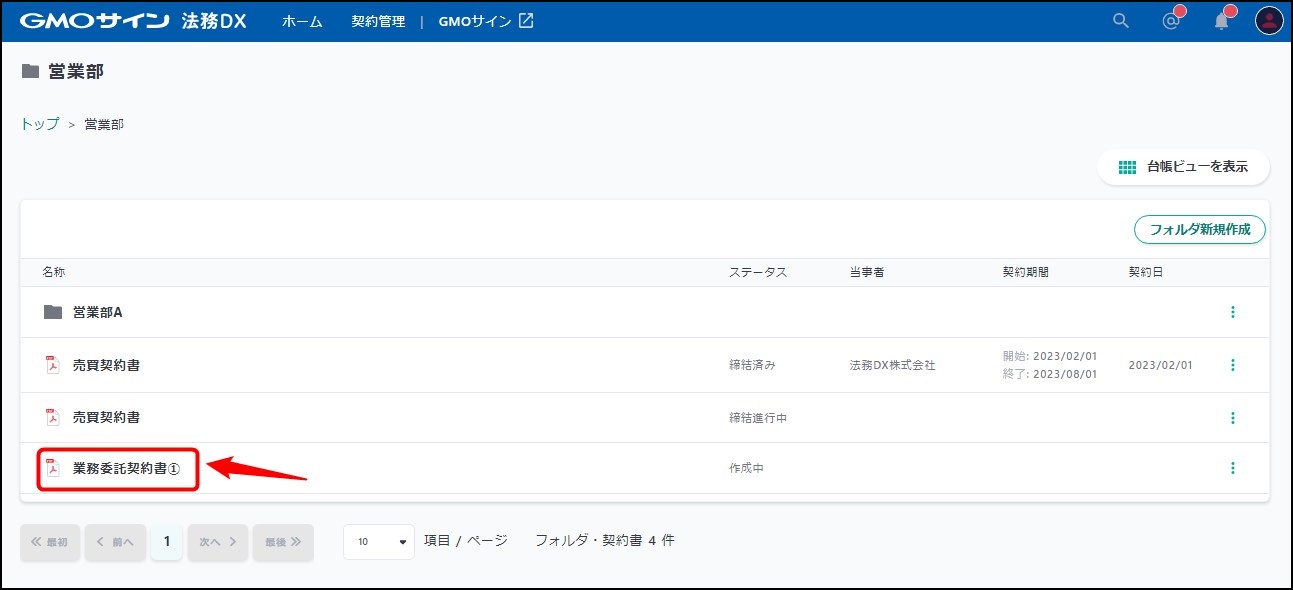Open three-dot menu for 営業部A folder

click(1232, 312)
